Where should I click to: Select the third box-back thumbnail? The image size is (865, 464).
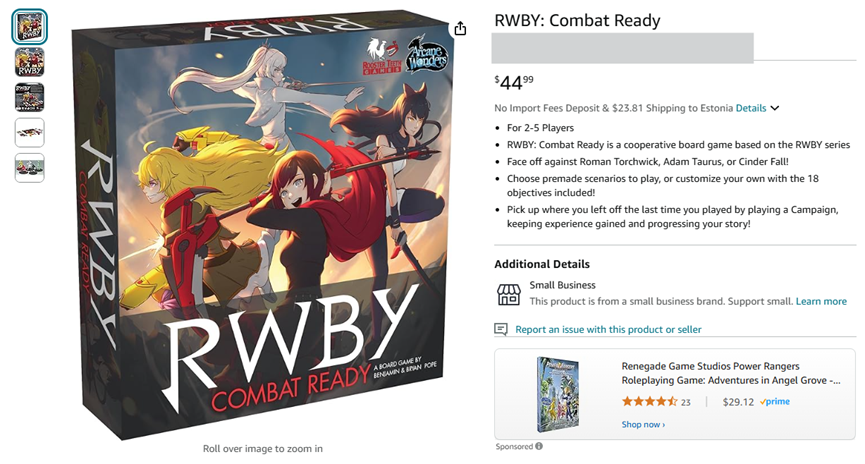click(29, 97)
